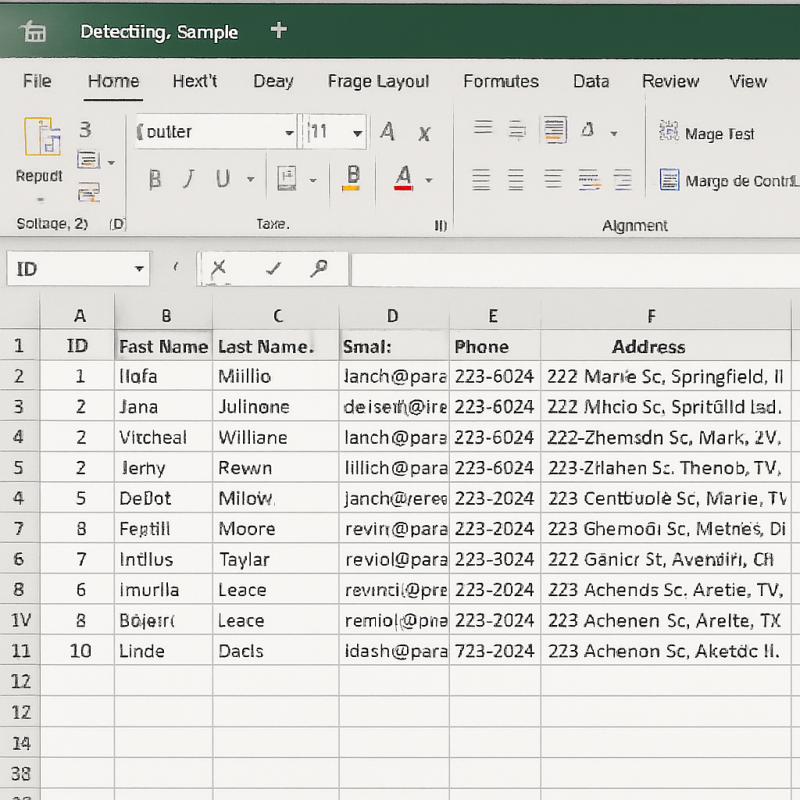This screenshot has height=800, width=800.
Task: Select the Detecting, Sample document tab
Action: (159, 32)
